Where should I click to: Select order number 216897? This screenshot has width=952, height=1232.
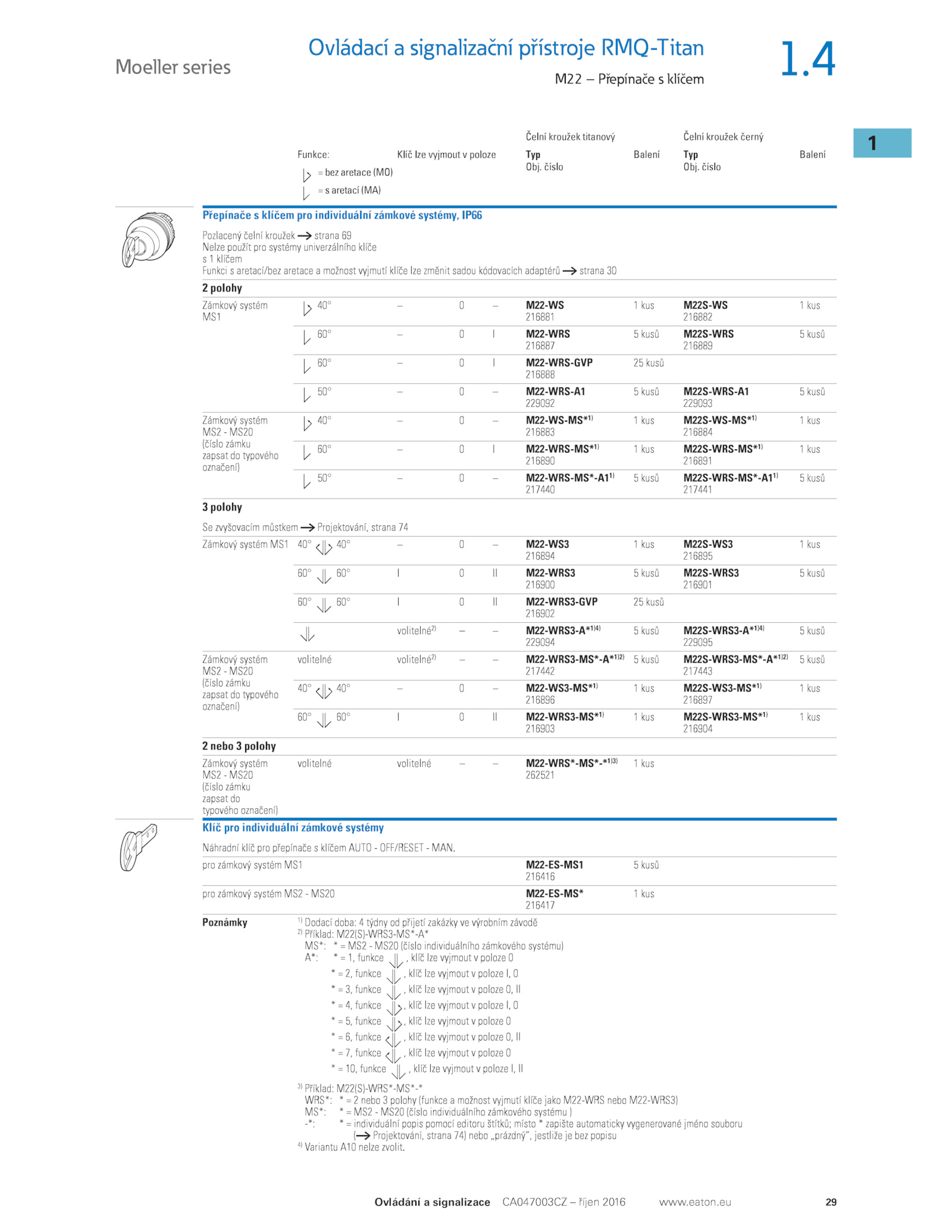click(697, 700)
